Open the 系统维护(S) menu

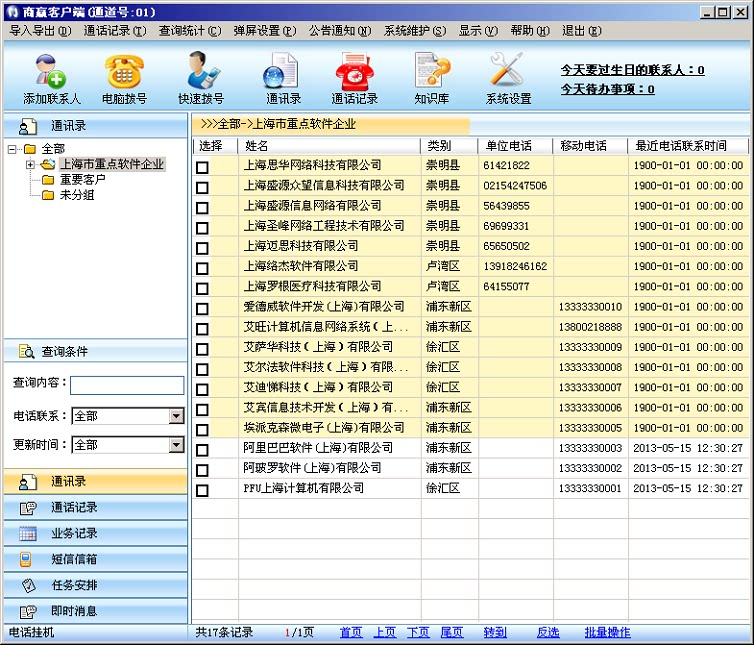coord(415,31)
